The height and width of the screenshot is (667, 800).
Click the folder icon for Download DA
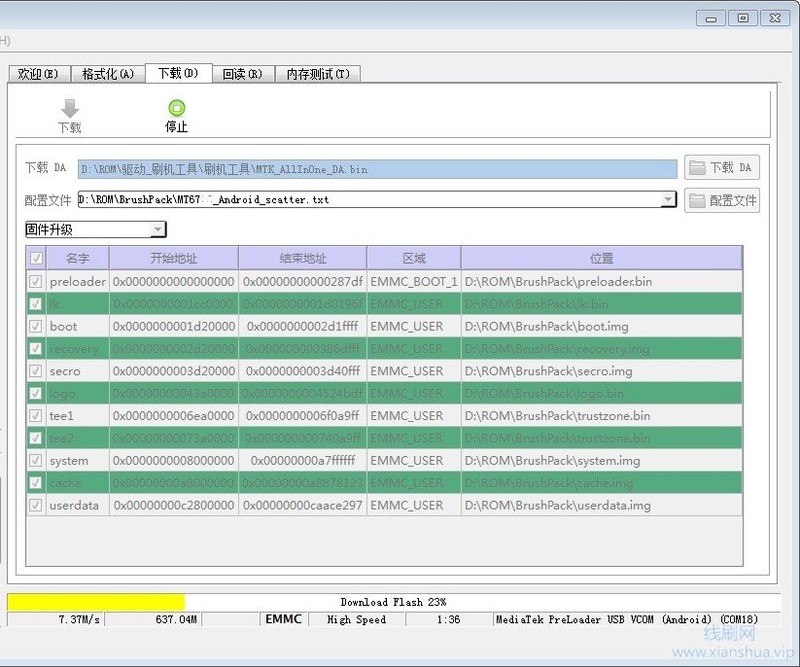pyautogui.click(x=698, y=168)
